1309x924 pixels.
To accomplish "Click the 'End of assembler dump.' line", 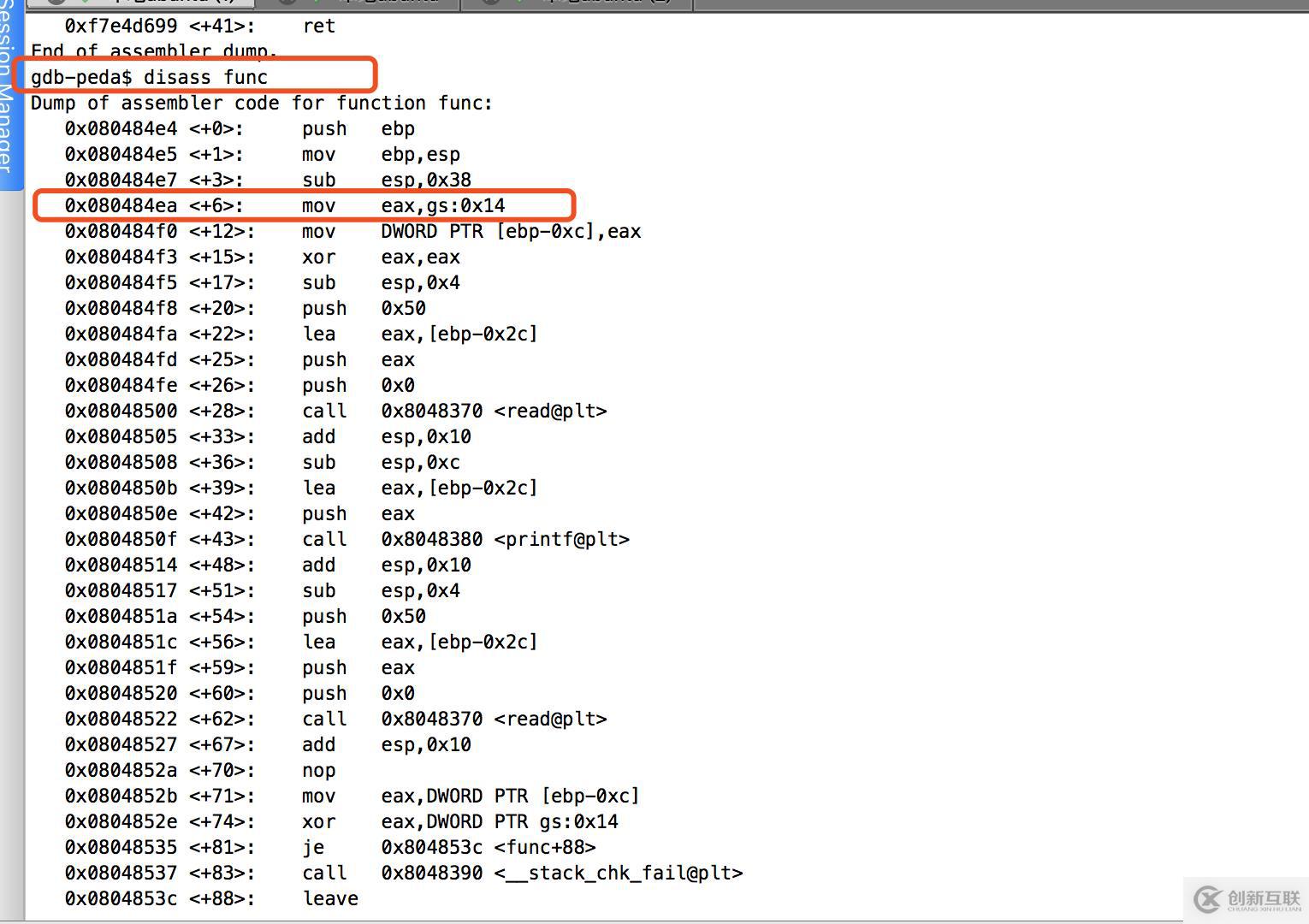I will [154, 51].
